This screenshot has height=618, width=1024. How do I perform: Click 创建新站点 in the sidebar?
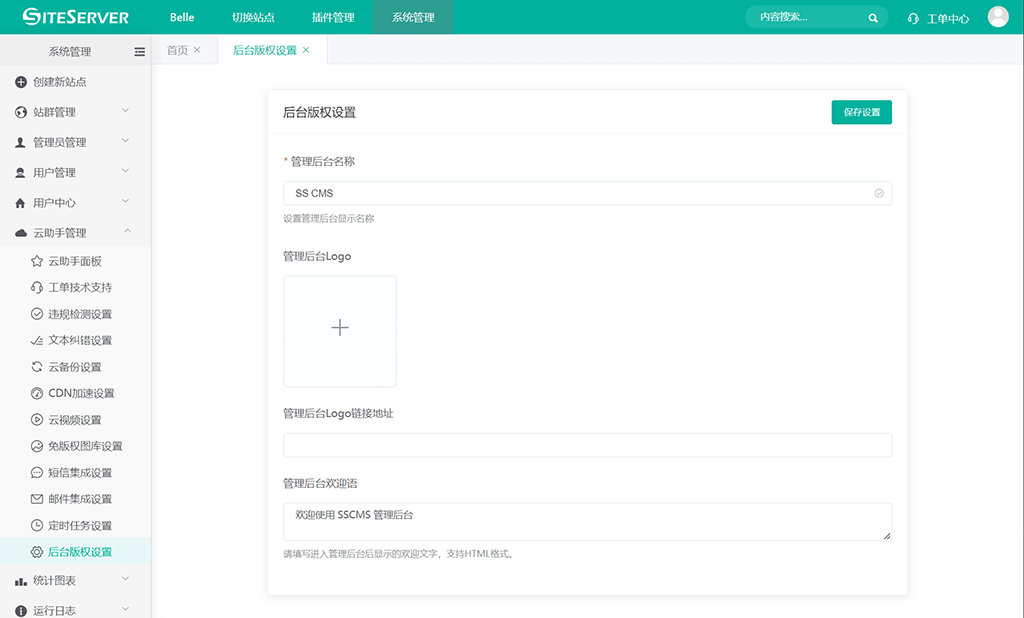click(59, 82)
